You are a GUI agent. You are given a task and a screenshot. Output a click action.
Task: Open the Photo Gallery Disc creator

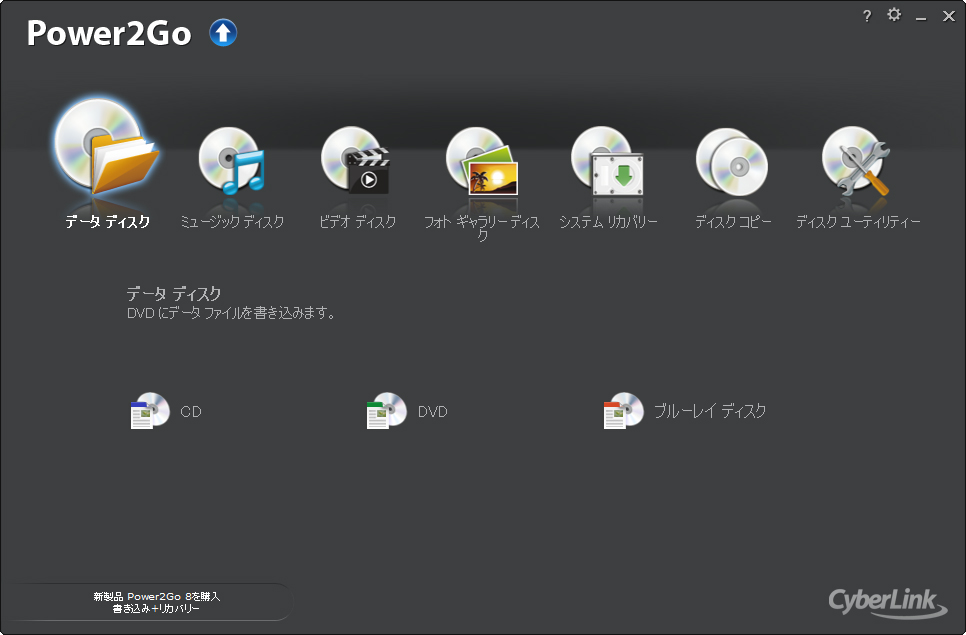coord(482,165)
